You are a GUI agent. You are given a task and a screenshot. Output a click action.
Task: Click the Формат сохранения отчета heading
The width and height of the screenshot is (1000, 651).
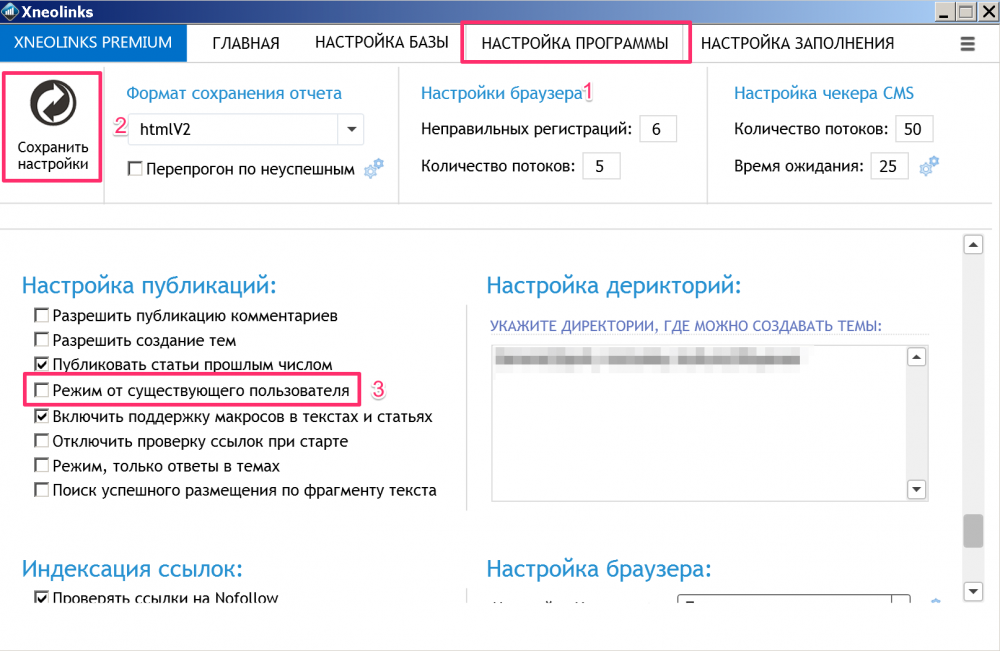point(234,93)
